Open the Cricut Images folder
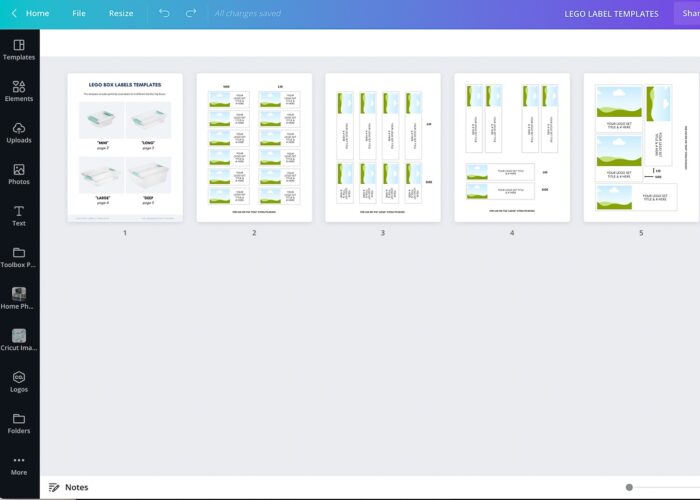Image resolution: width=700 pixels, height=500 pixels. [19, 339]
